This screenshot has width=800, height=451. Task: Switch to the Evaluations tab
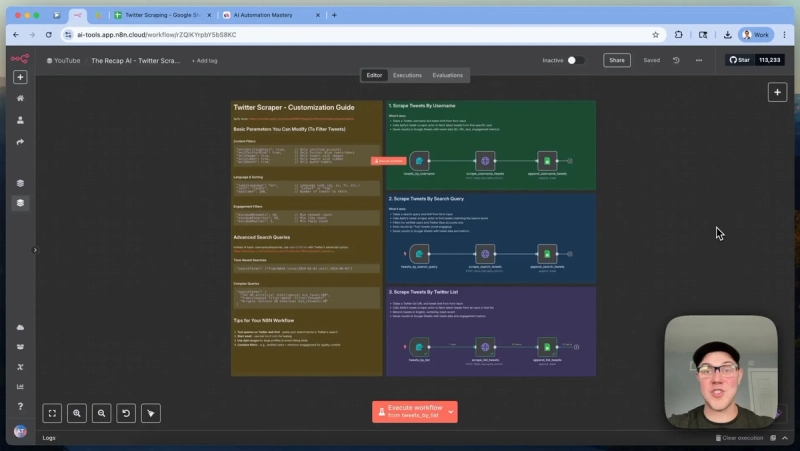(447, 75)
